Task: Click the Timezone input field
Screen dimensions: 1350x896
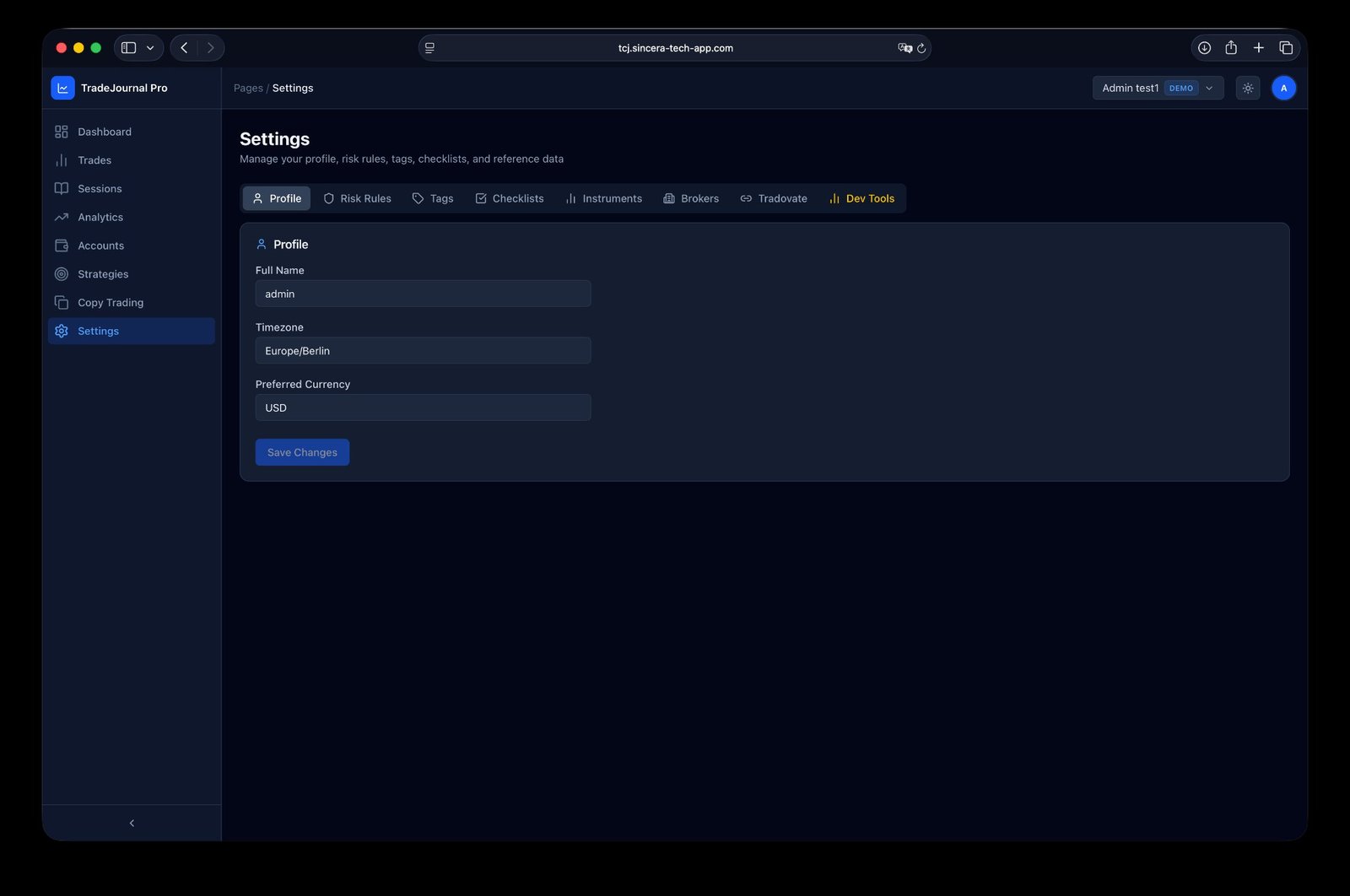Action: (423, 351)
